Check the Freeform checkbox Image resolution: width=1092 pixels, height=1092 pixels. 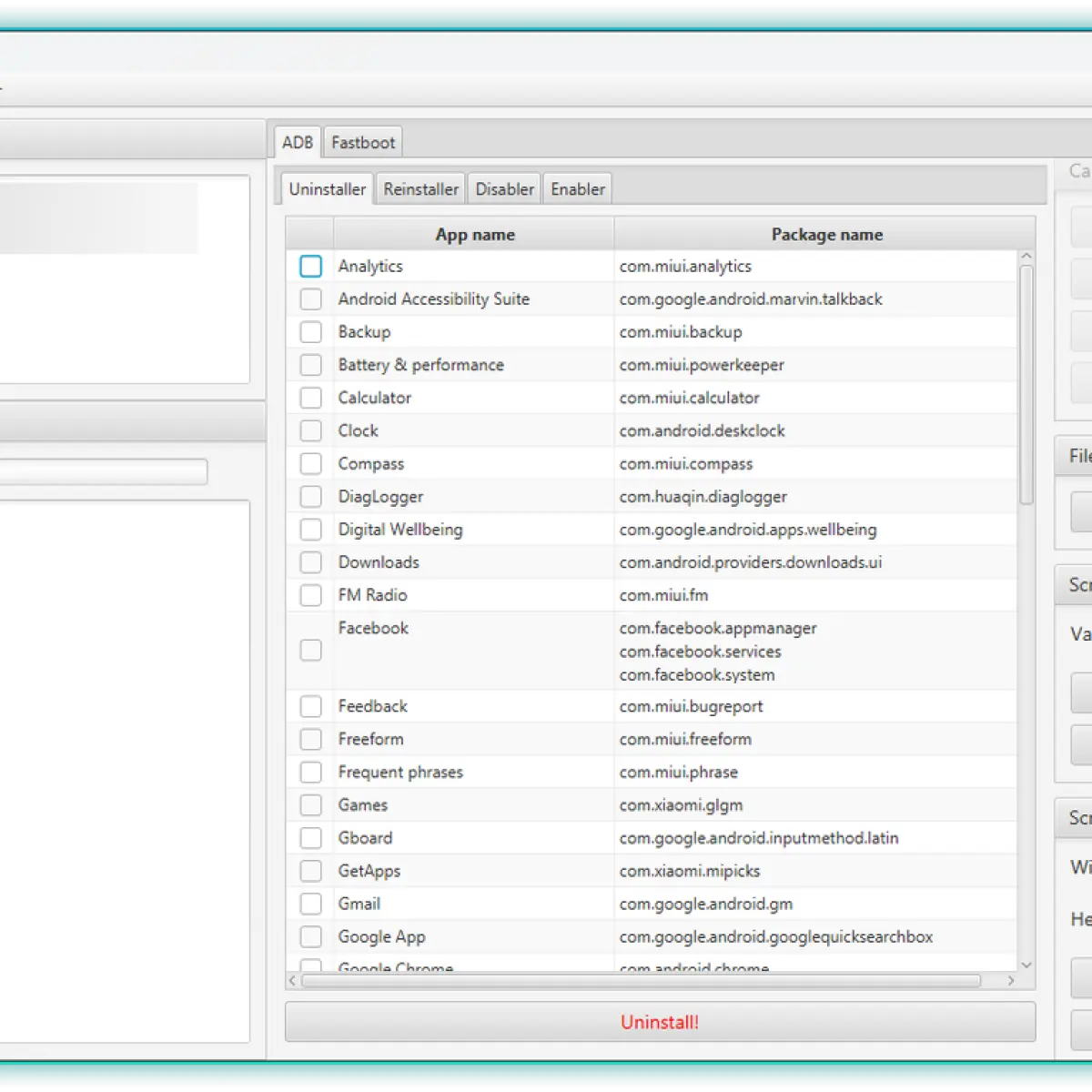click(x=310, y=739)
